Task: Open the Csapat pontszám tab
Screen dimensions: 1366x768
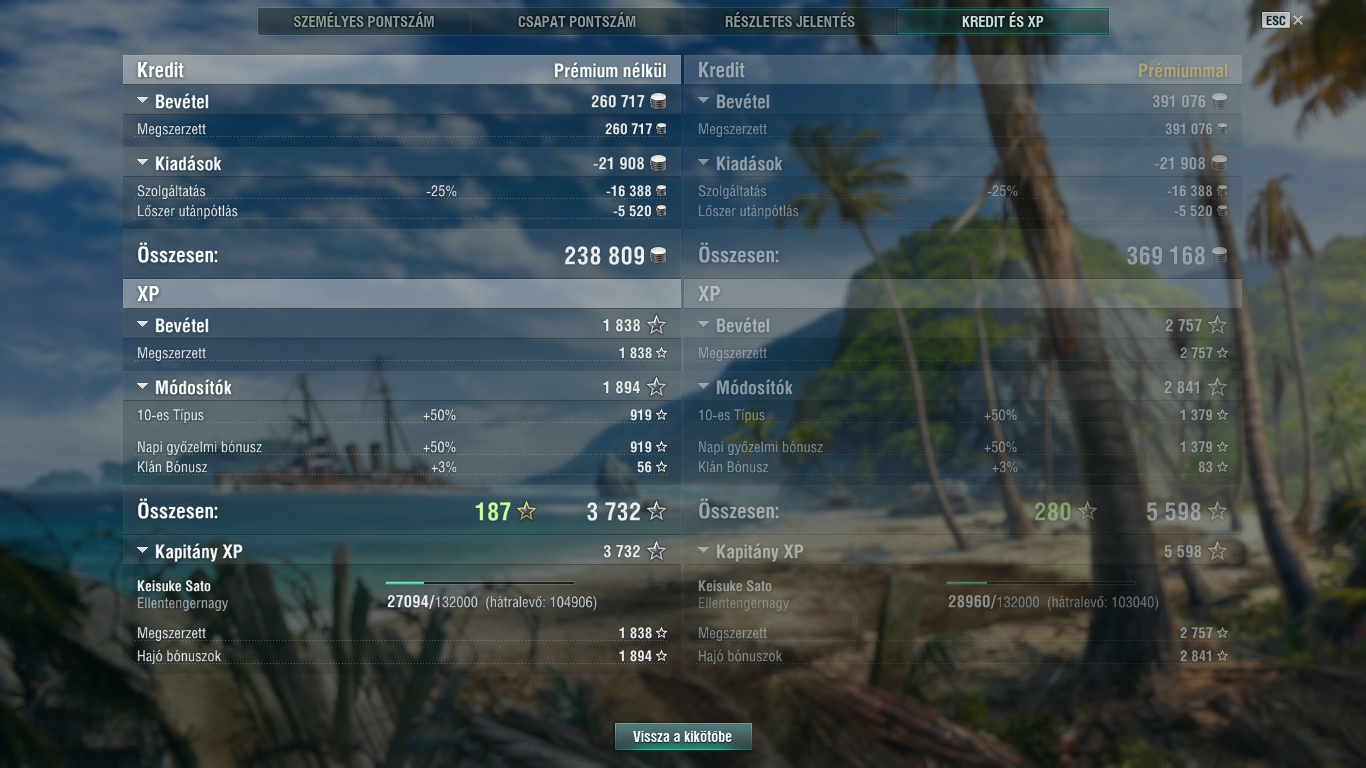Action: tap(577, 21)
